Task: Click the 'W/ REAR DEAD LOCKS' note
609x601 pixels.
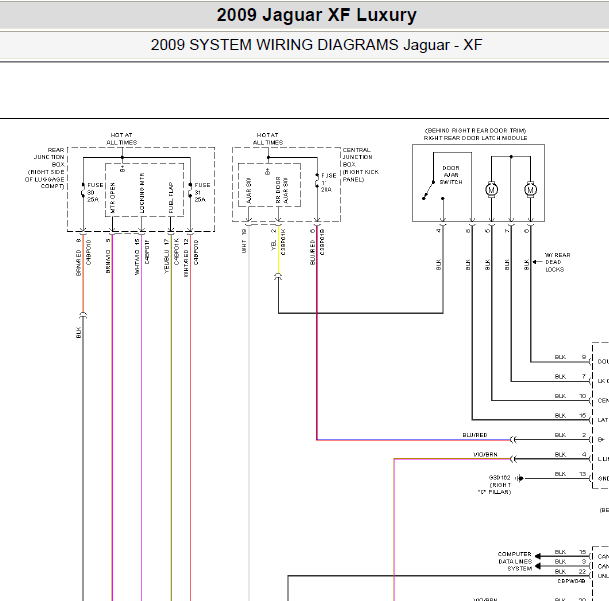Action: pyautogui.click(x=557, y=262)
